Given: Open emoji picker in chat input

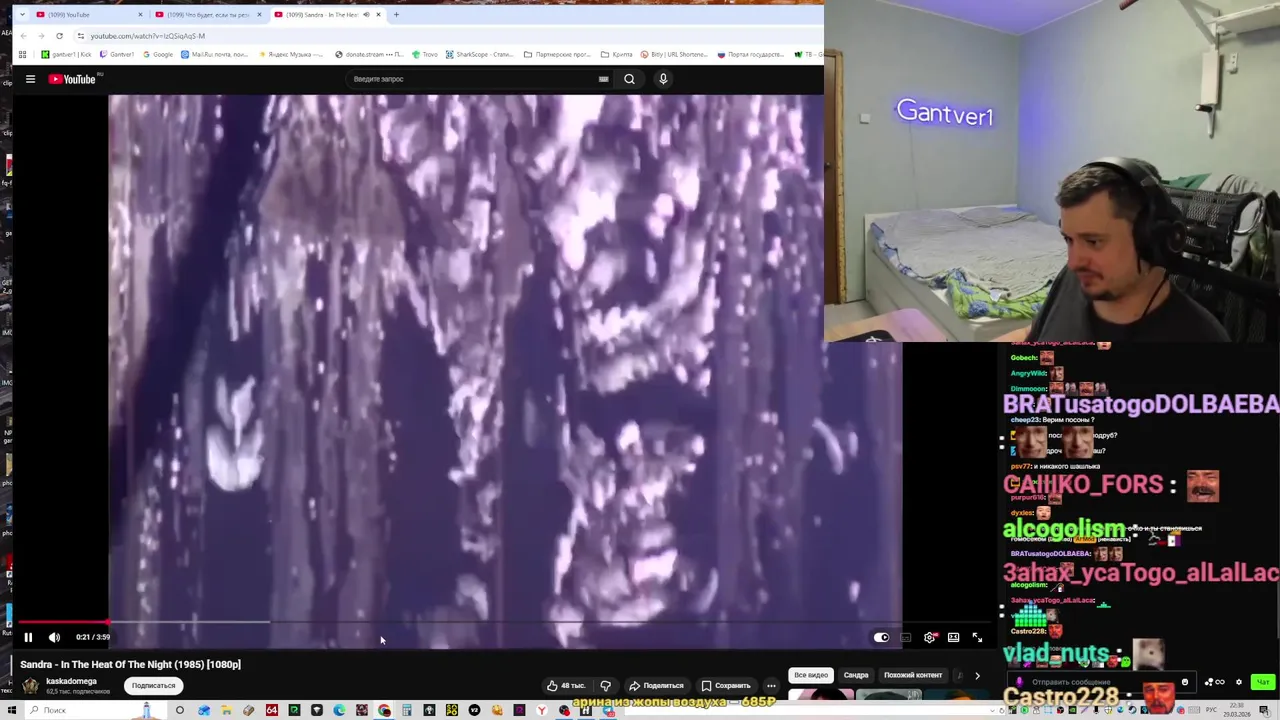Looking at the screenshot, I should point(1184,682).
